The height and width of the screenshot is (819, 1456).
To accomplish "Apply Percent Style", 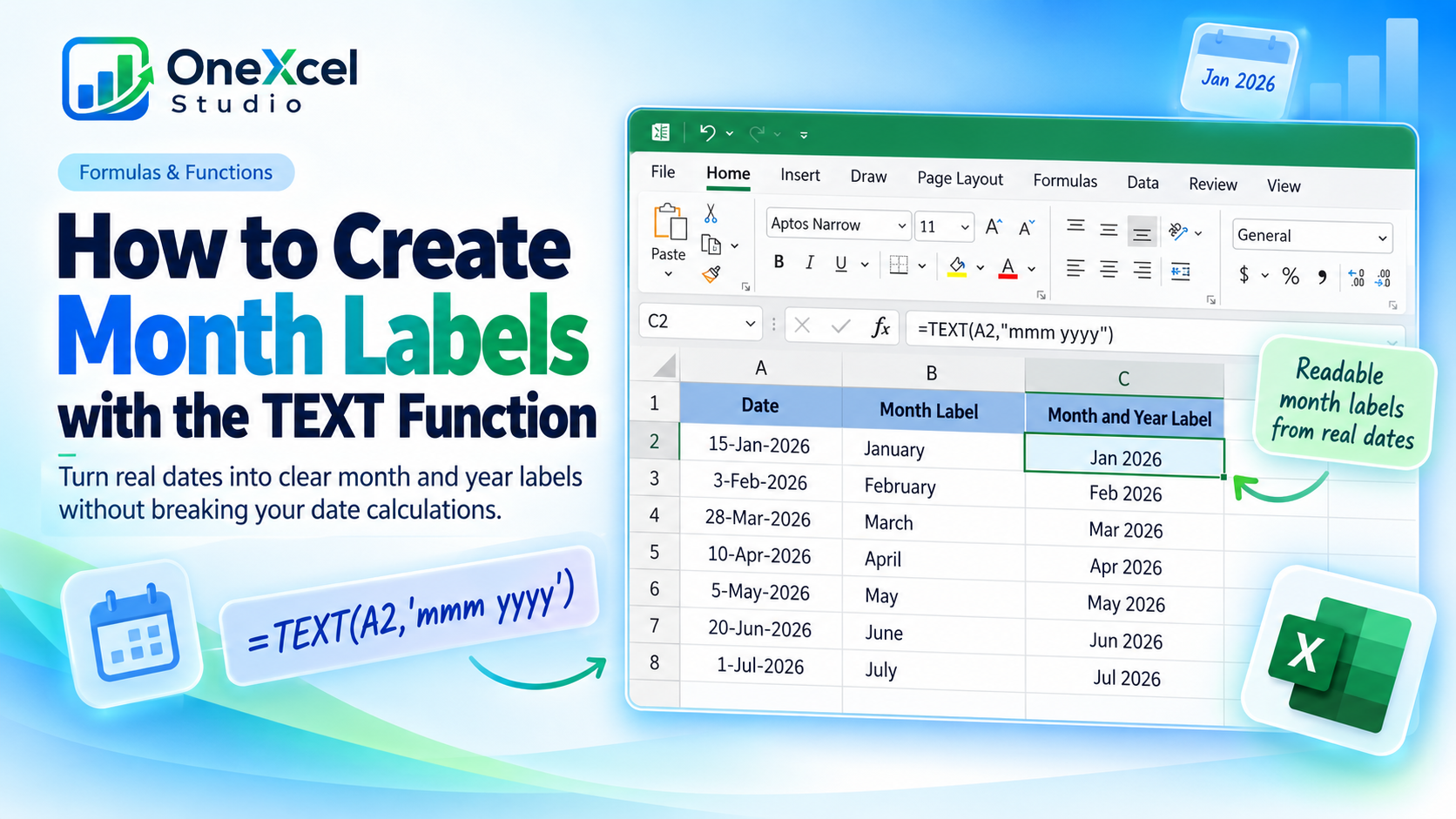I will click(1291, 276).
